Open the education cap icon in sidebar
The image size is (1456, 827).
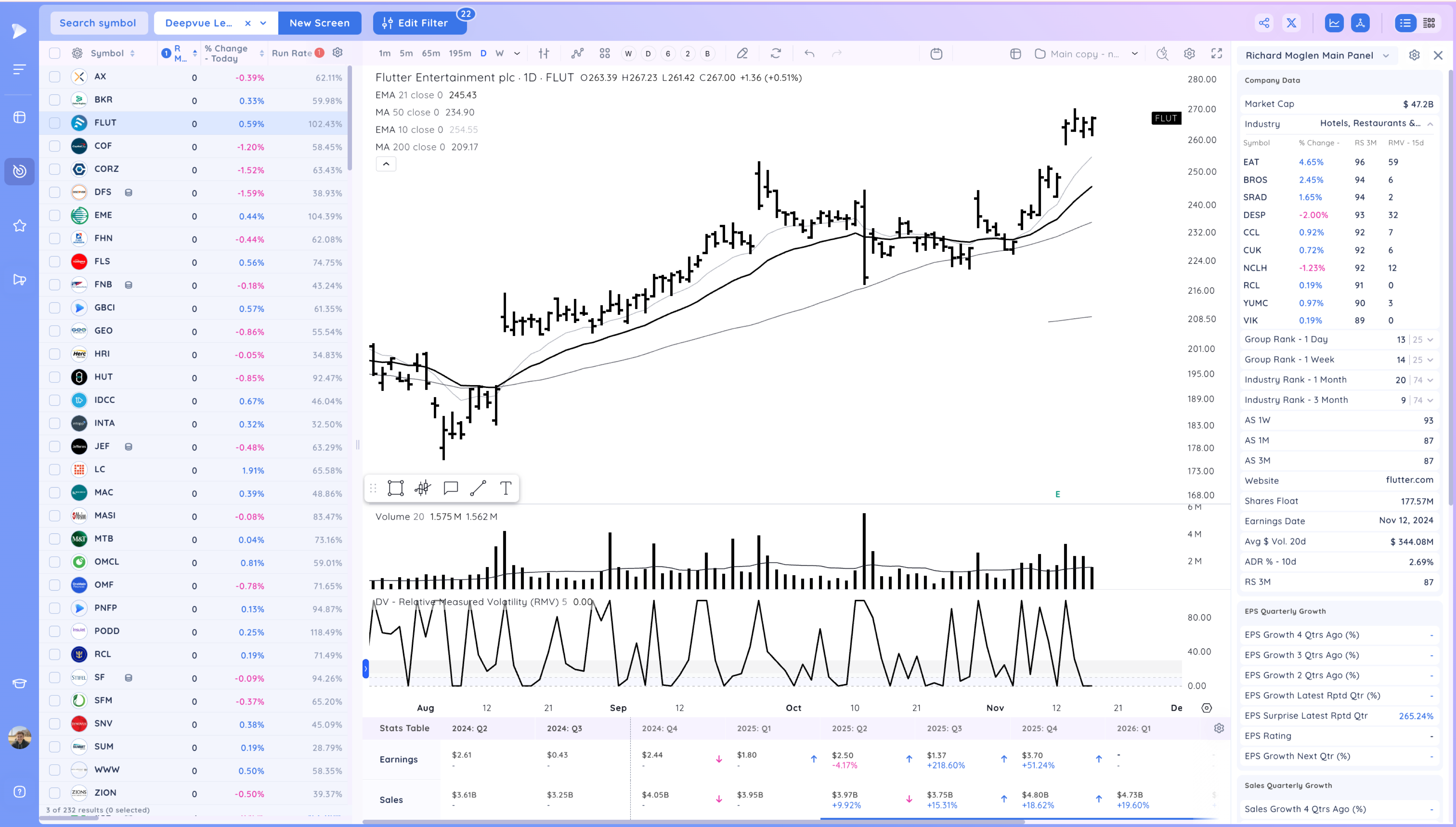tap(19, 683)
